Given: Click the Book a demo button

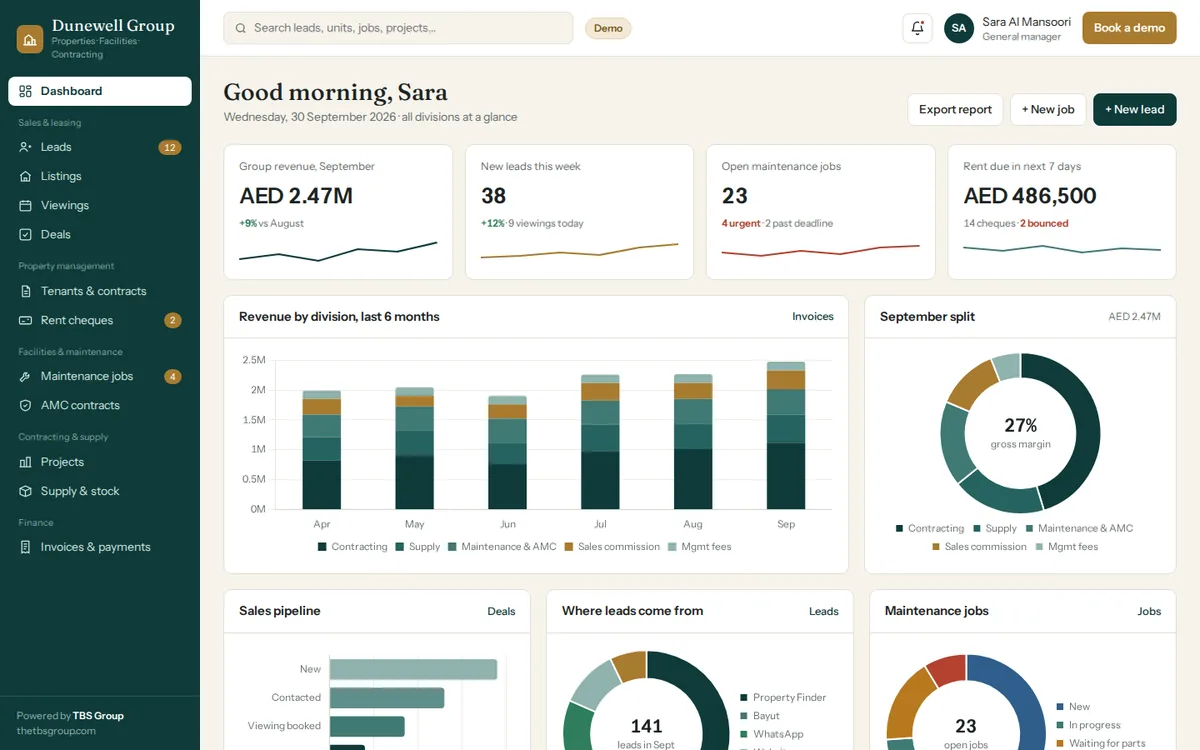Looking at the screenshot, I should pos(1129,28).
